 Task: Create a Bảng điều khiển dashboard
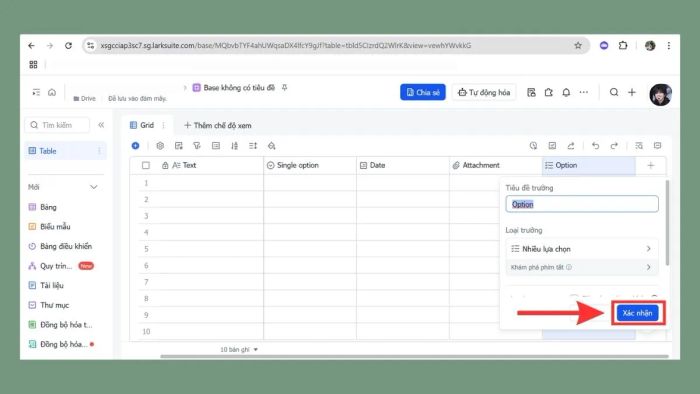60,246
